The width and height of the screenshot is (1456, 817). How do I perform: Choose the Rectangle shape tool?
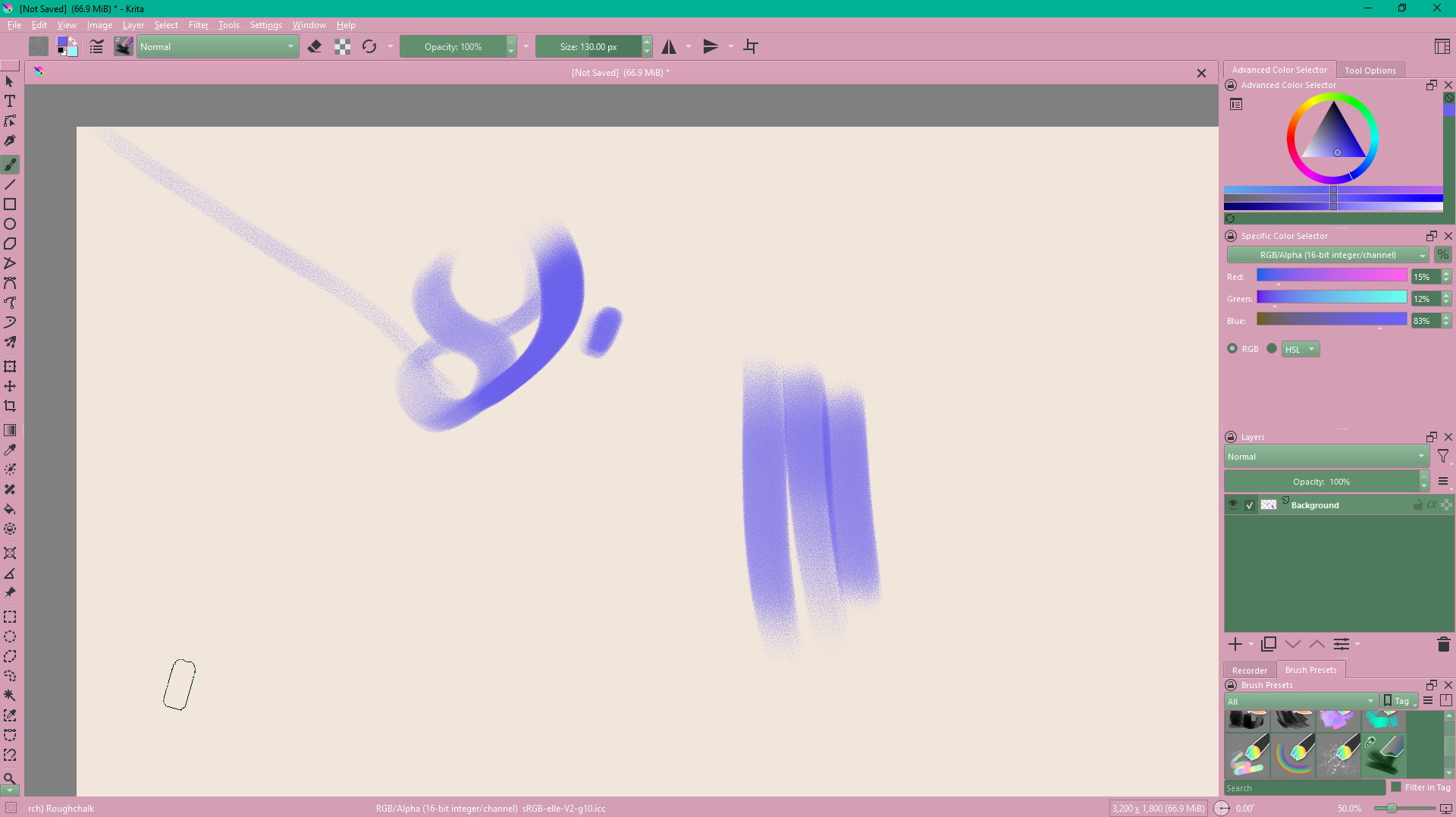[10, 204]
